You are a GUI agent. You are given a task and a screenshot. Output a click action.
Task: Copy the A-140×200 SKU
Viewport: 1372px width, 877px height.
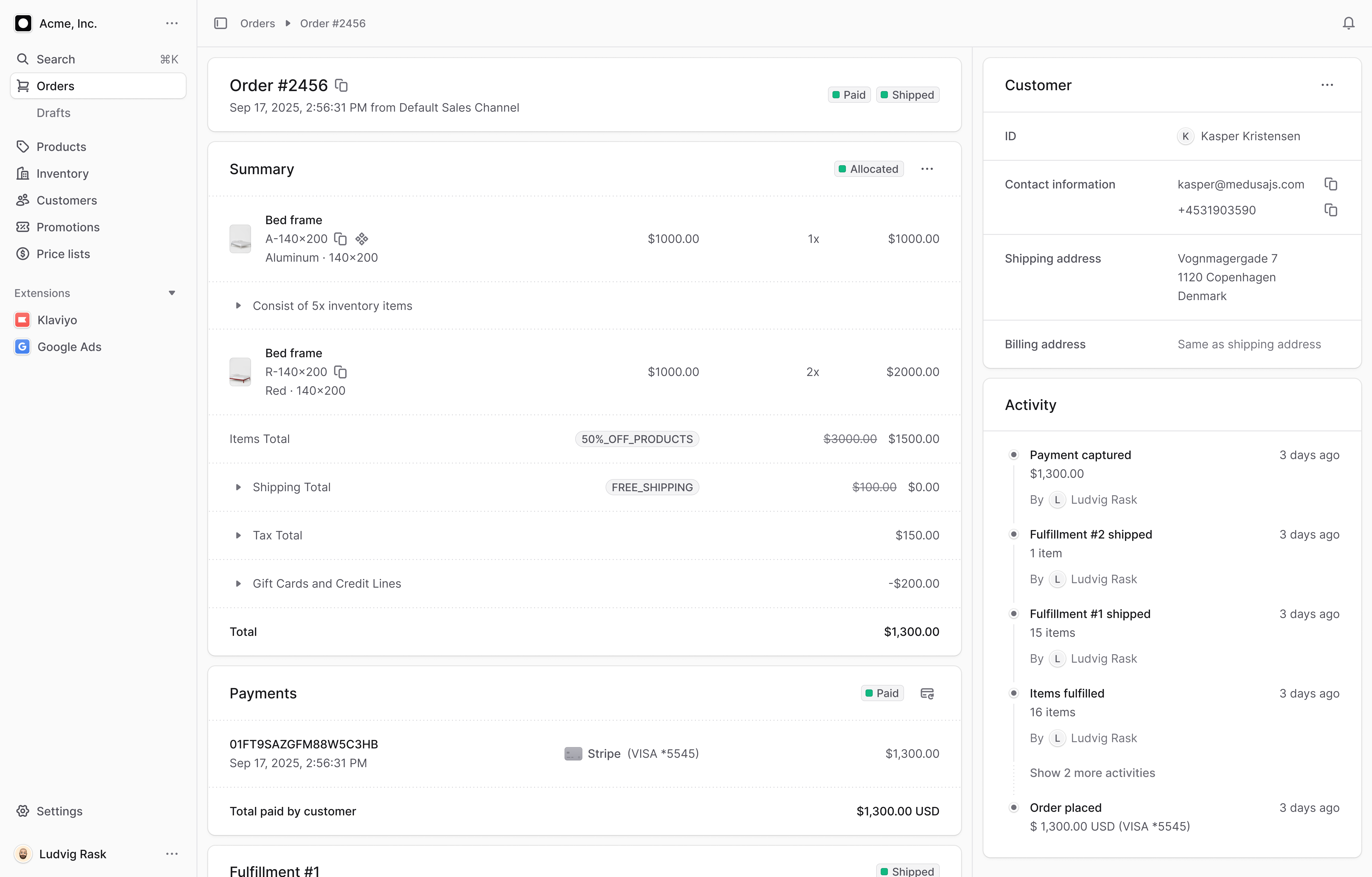click(340, 239)
